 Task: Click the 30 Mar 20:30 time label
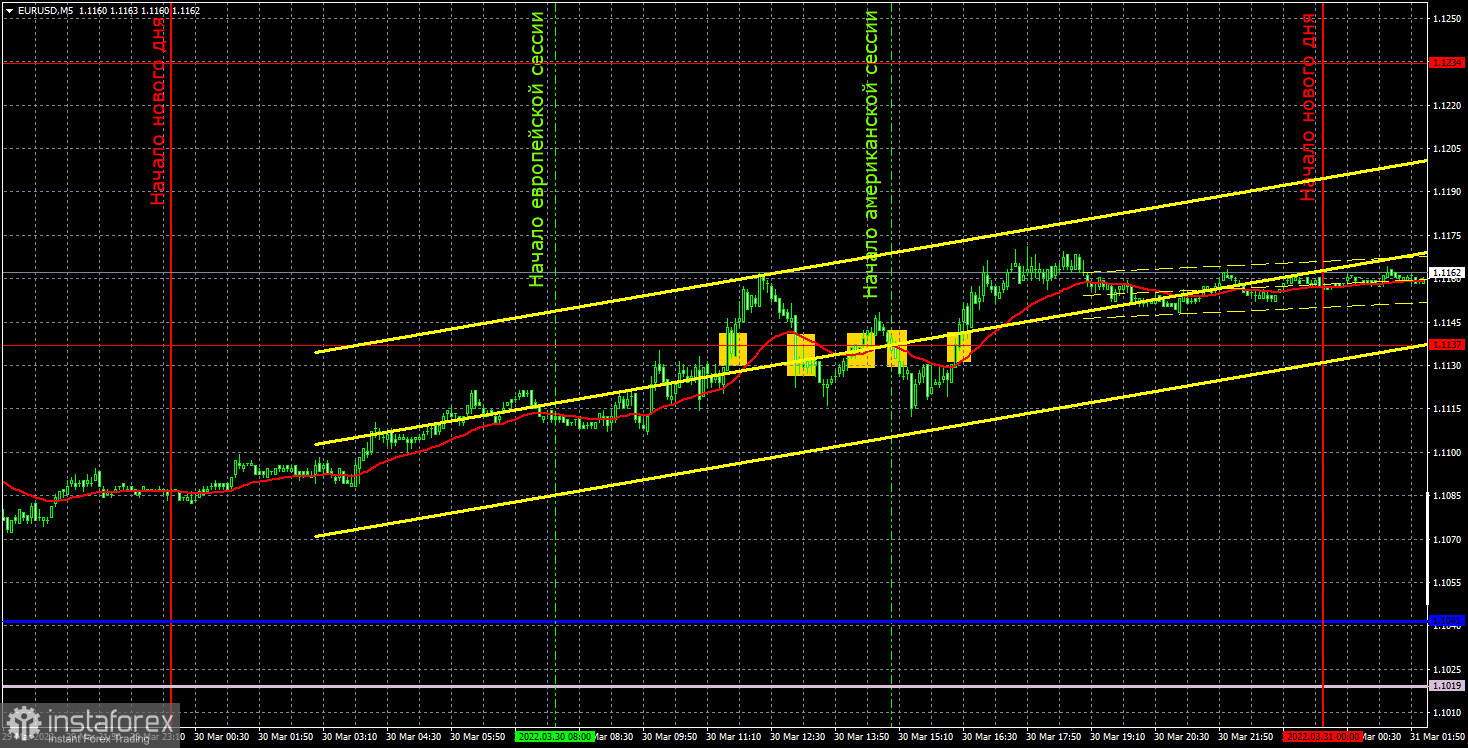click(1181, 736)
